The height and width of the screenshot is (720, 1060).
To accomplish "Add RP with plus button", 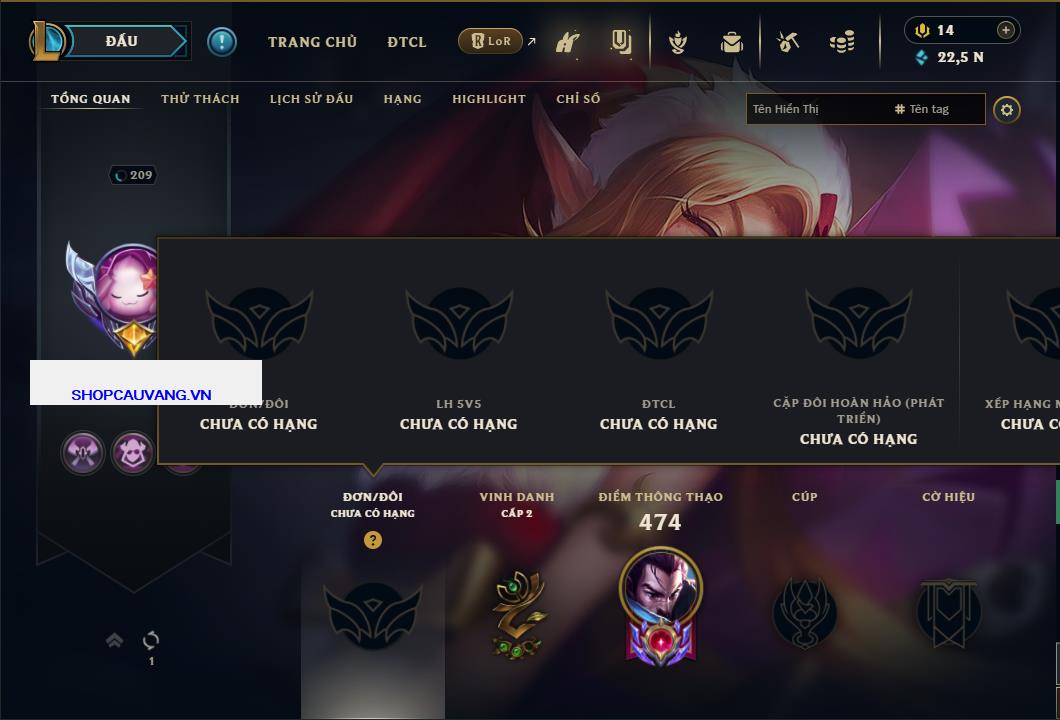I will (1006, 30).
